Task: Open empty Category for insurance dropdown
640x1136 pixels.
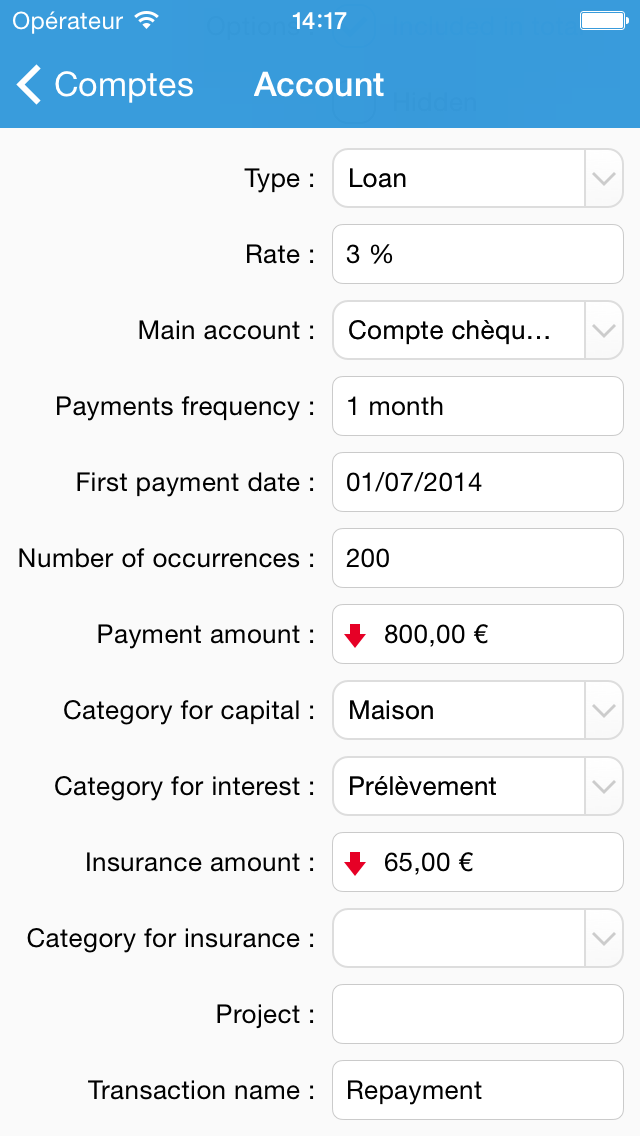Action: click(x=478, y=939)
